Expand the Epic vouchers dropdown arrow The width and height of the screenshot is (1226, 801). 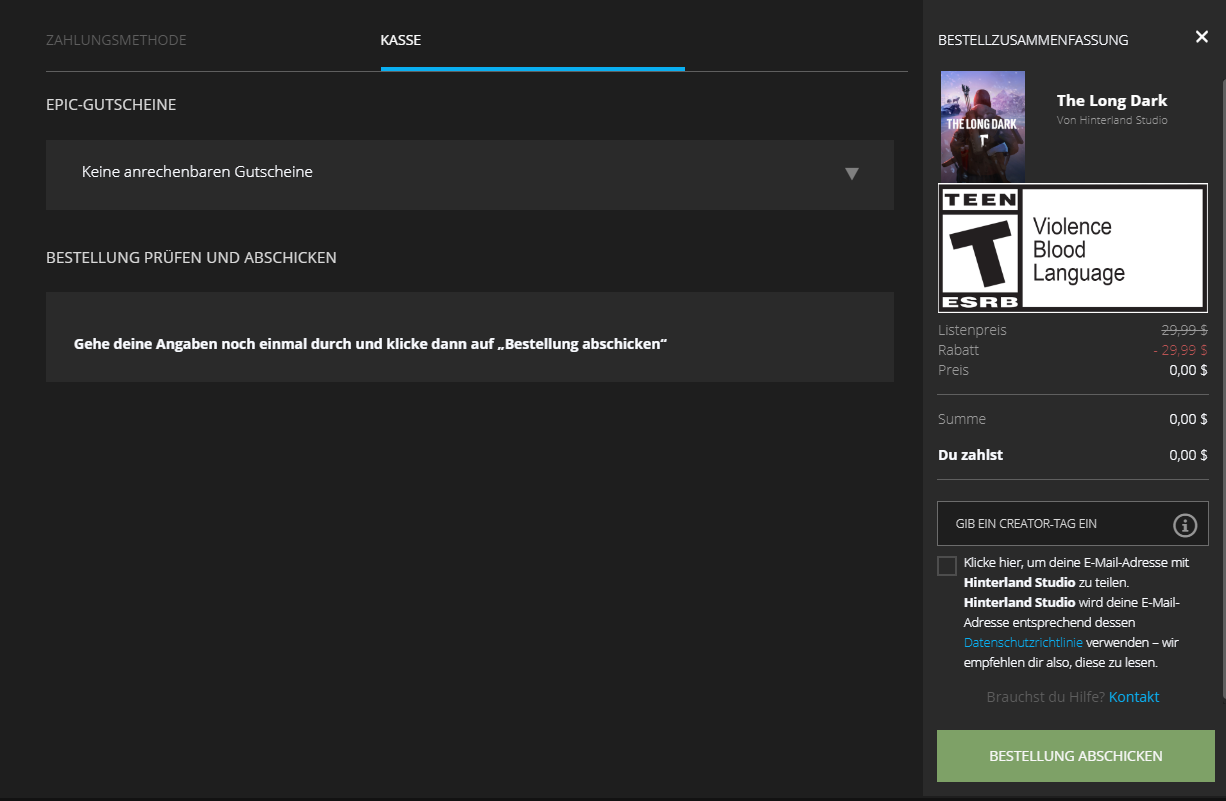click(851, 174)
